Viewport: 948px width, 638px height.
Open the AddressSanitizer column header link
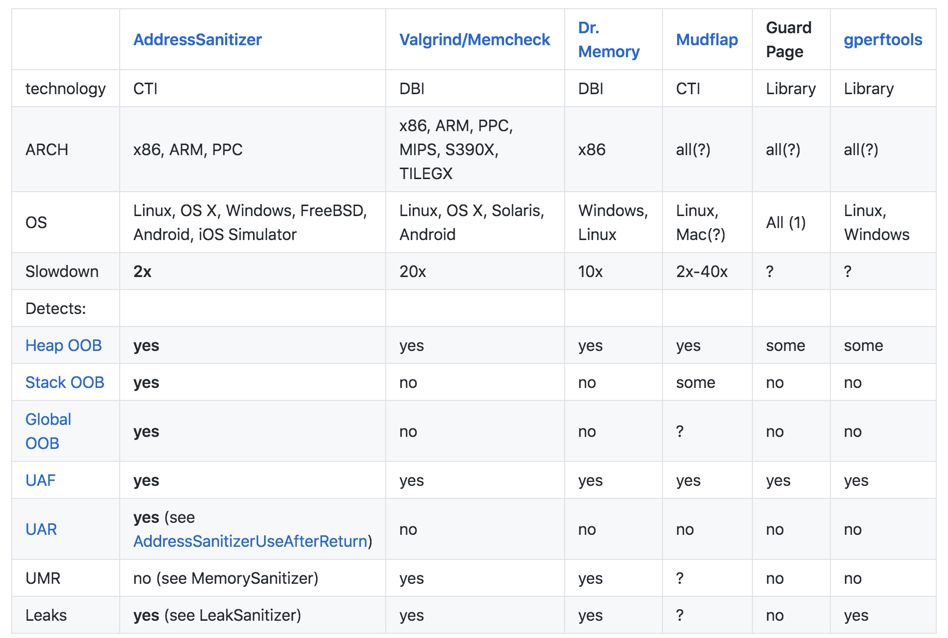pos(197,40)
